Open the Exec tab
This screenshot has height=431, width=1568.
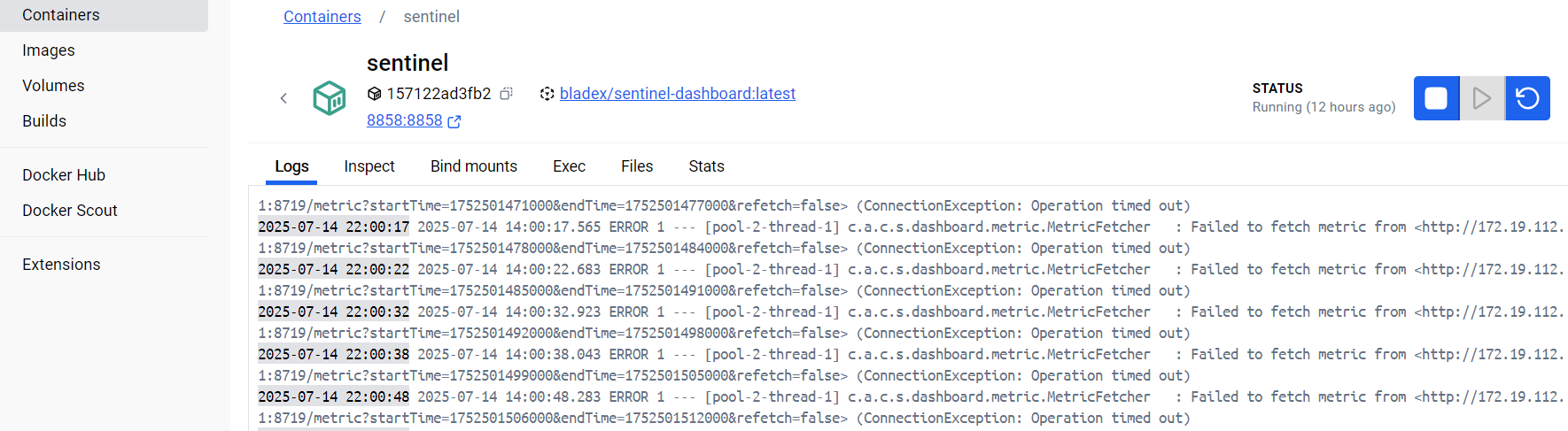[x=569, y=166]
